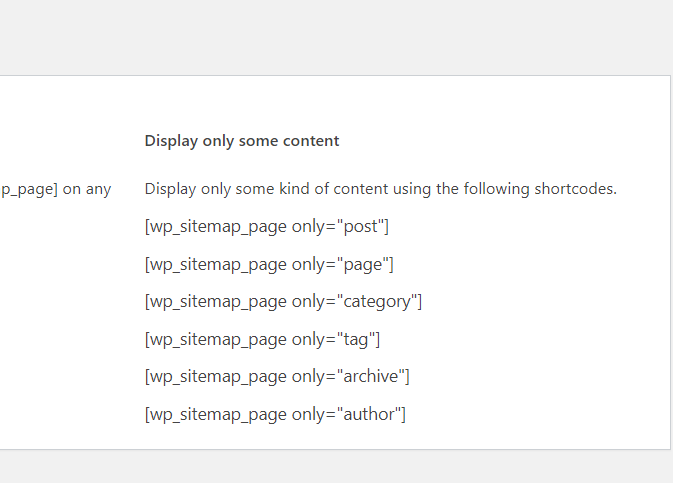Click the quoted word "author" in last shortcode
The image size is (673, 483).
[x=369, y=414]
